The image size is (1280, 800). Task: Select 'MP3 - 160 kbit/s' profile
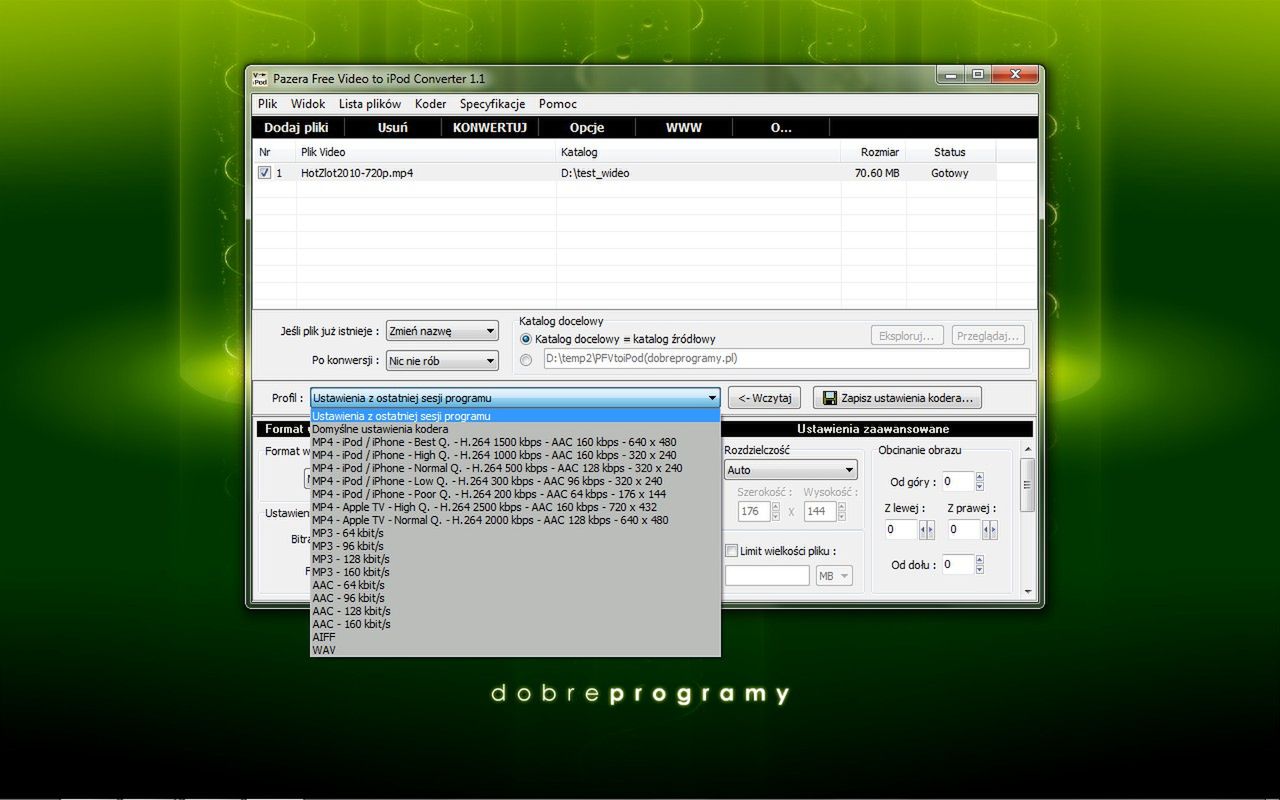[515, 572]
